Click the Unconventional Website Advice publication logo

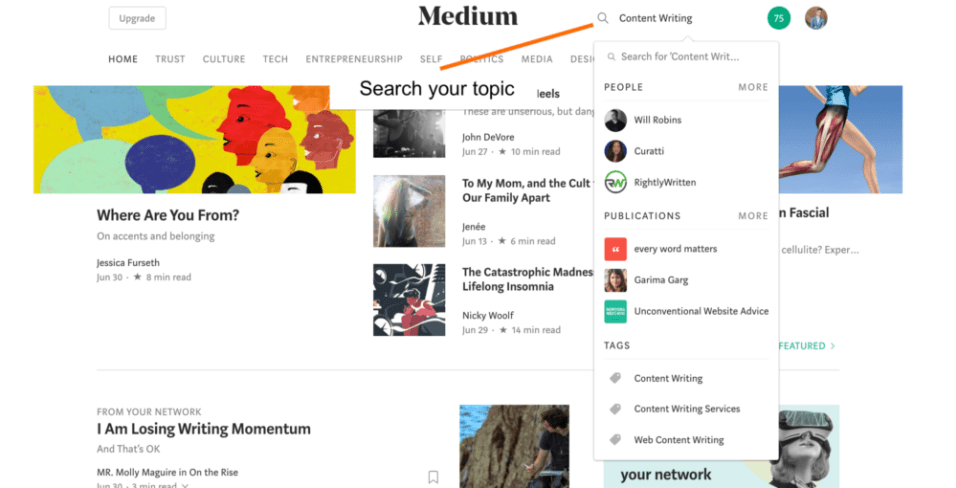(615, 311)
